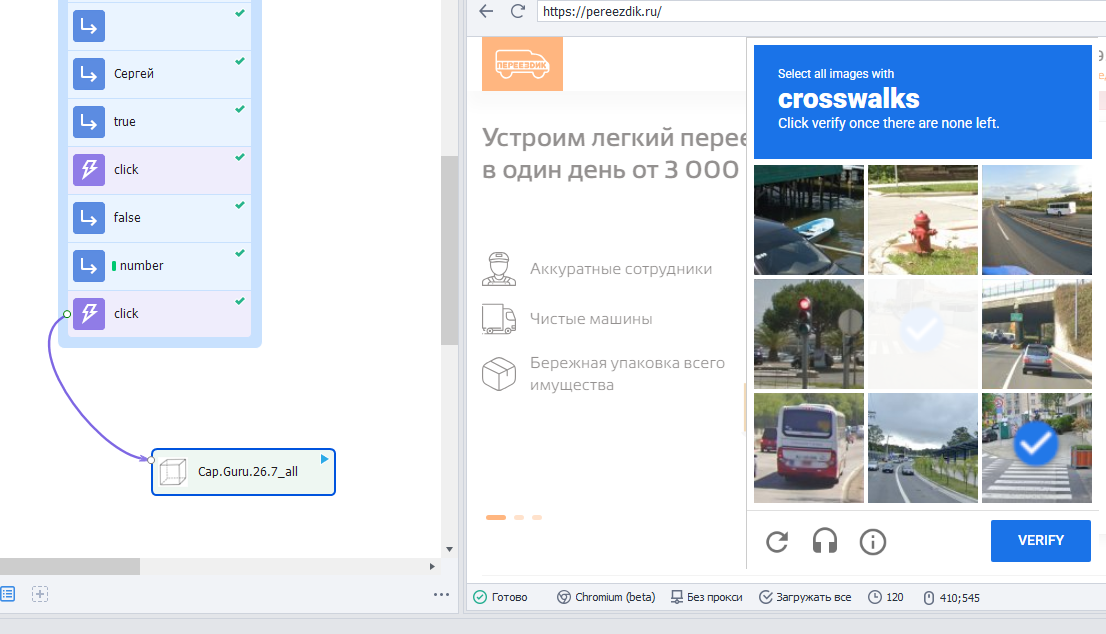
Task: Click the Чистые машины text
Action: click(591, 319)
